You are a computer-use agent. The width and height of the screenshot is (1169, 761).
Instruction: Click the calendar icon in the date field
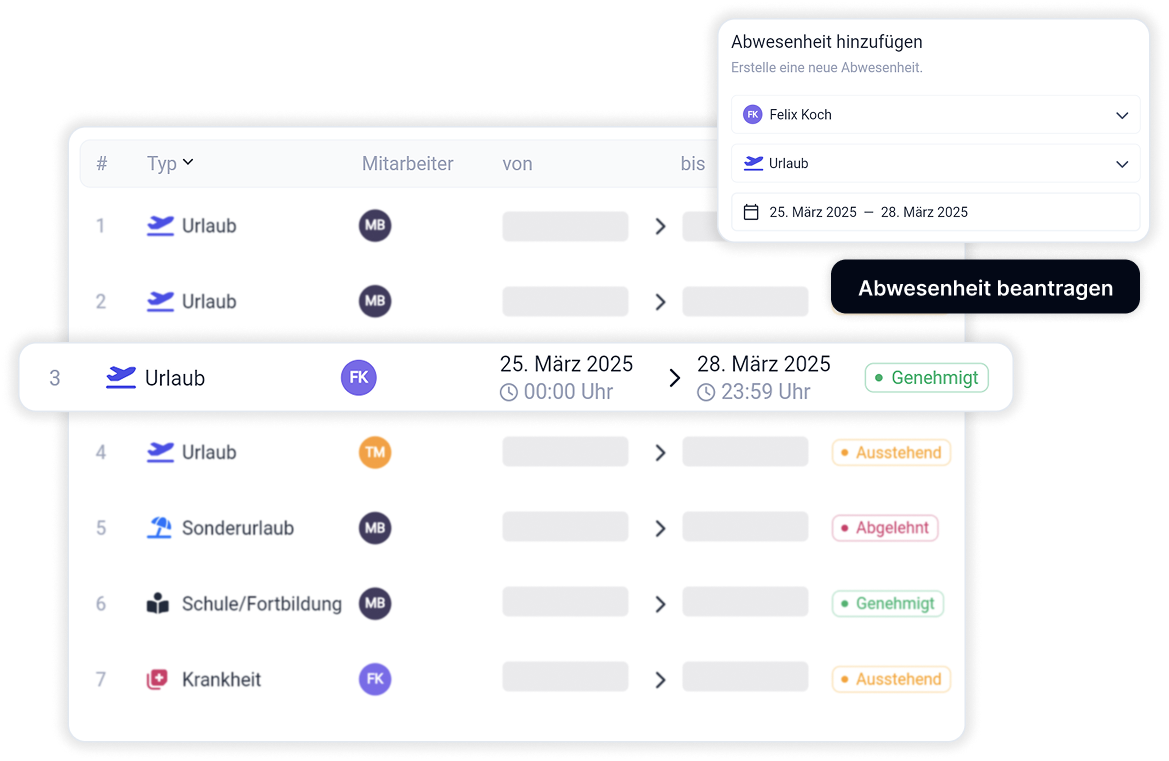[751, 212]
